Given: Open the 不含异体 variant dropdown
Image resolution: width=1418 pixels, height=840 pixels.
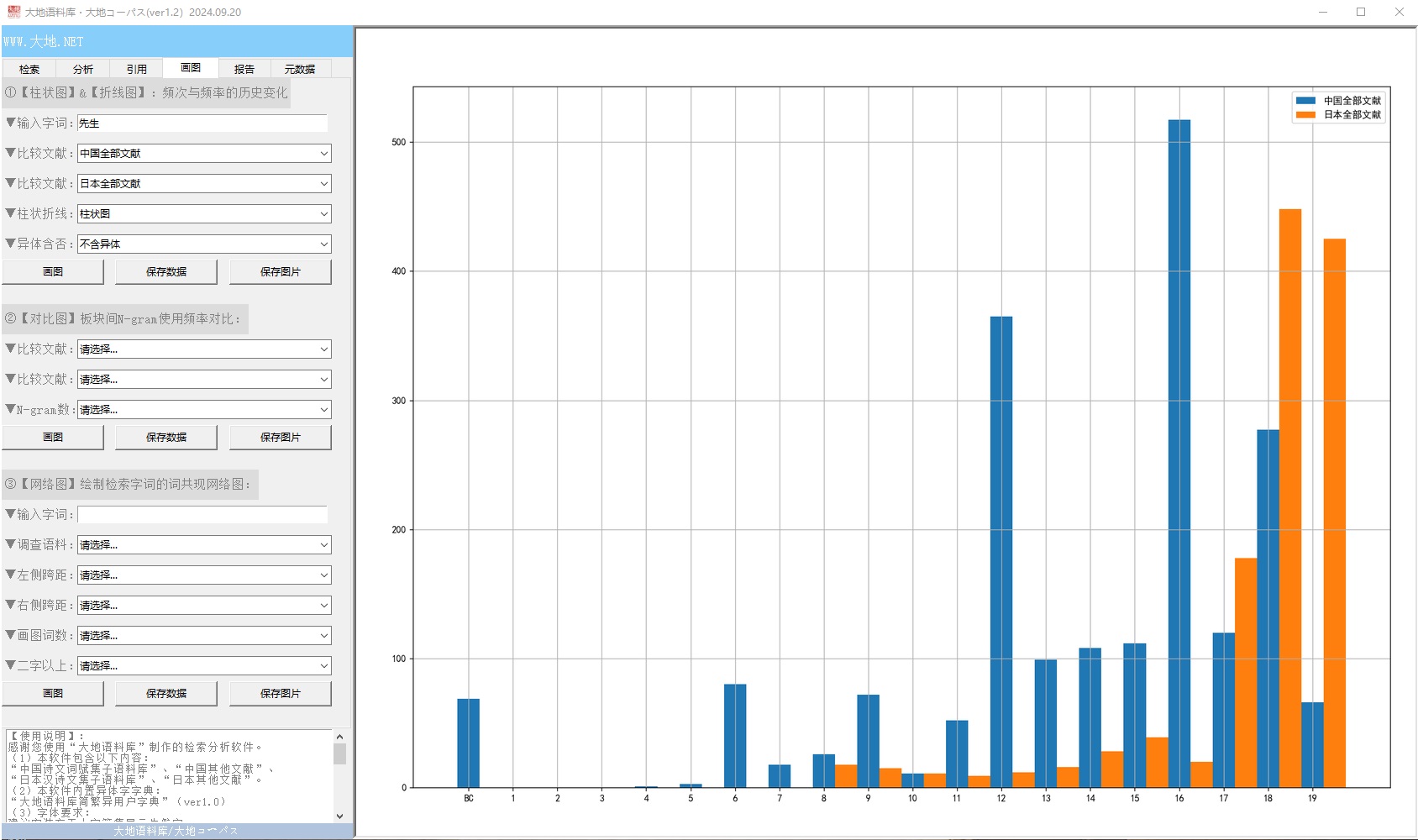Looking at the screenshot, I should pyautogui.click(x=204, y=244).
